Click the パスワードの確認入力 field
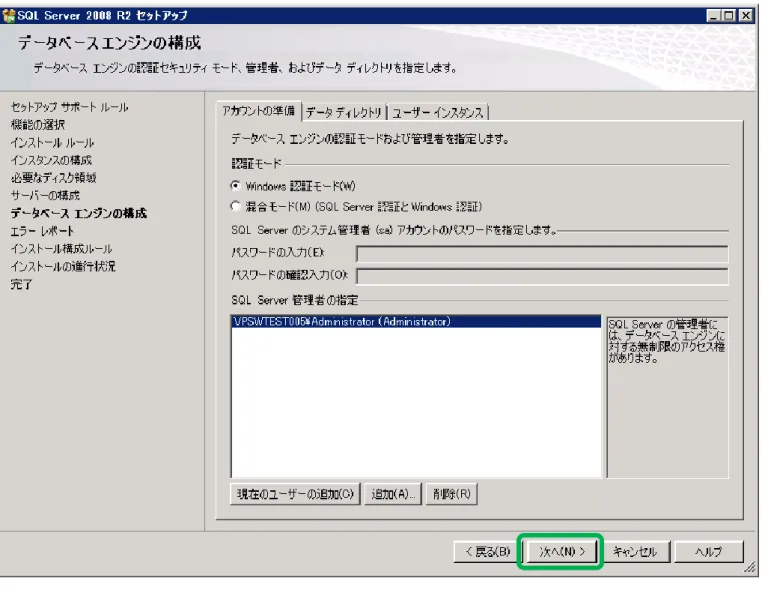This screenshot has width=768, height=590. [x=542, y=276]
